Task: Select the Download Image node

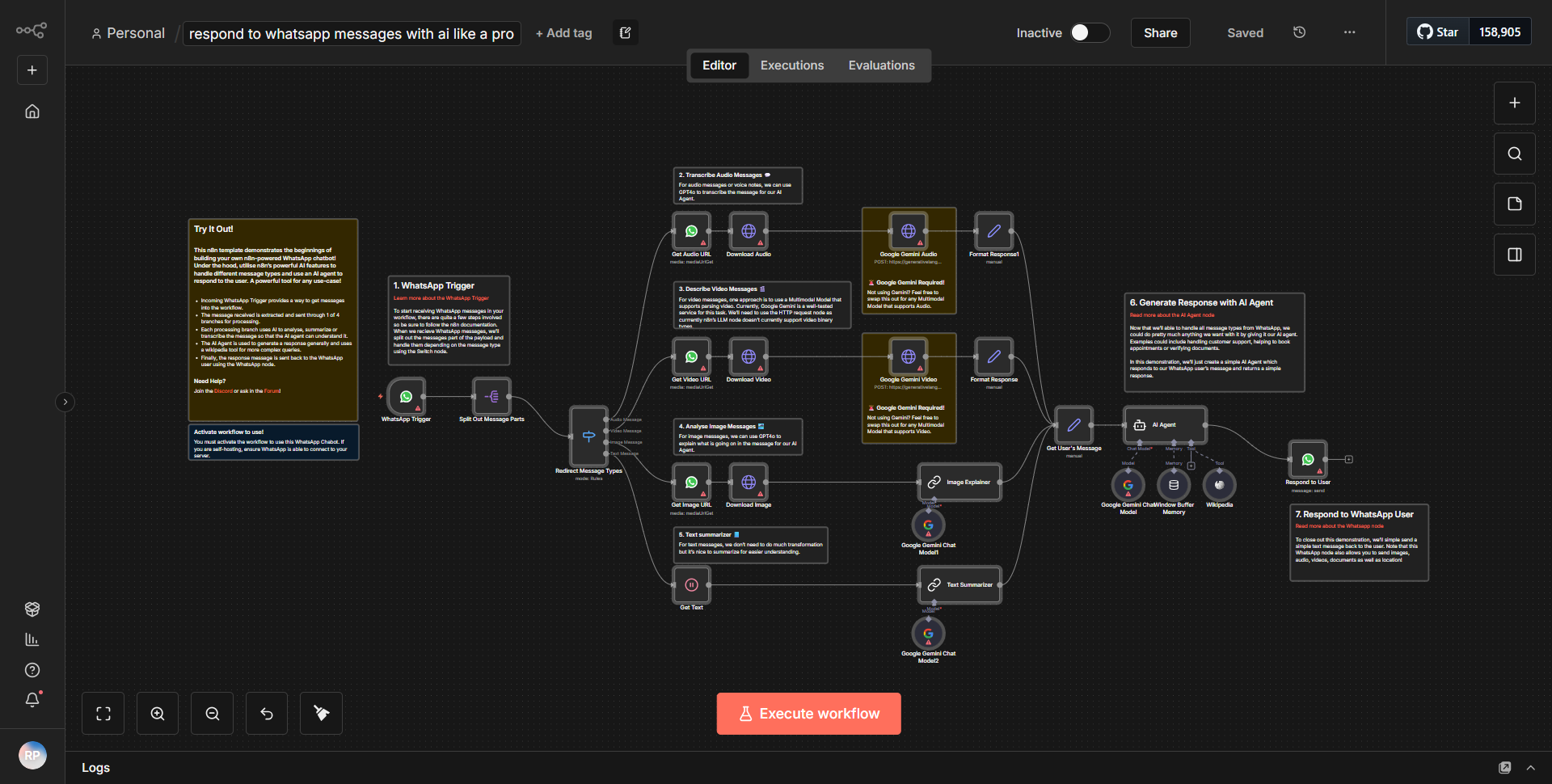Action: (x=749, y=482)
